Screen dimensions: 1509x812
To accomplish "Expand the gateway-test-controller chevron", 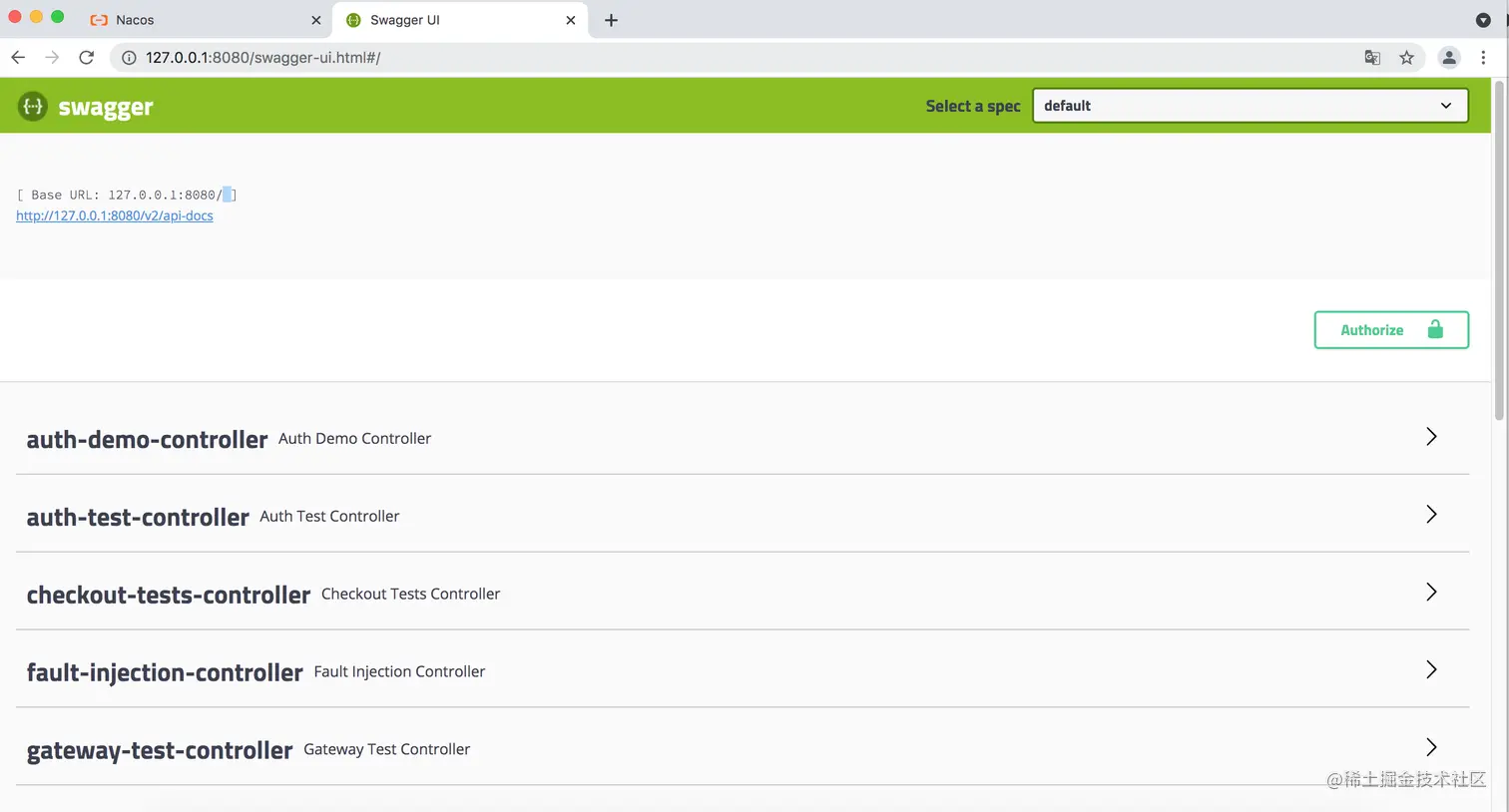I will 1431,748.
